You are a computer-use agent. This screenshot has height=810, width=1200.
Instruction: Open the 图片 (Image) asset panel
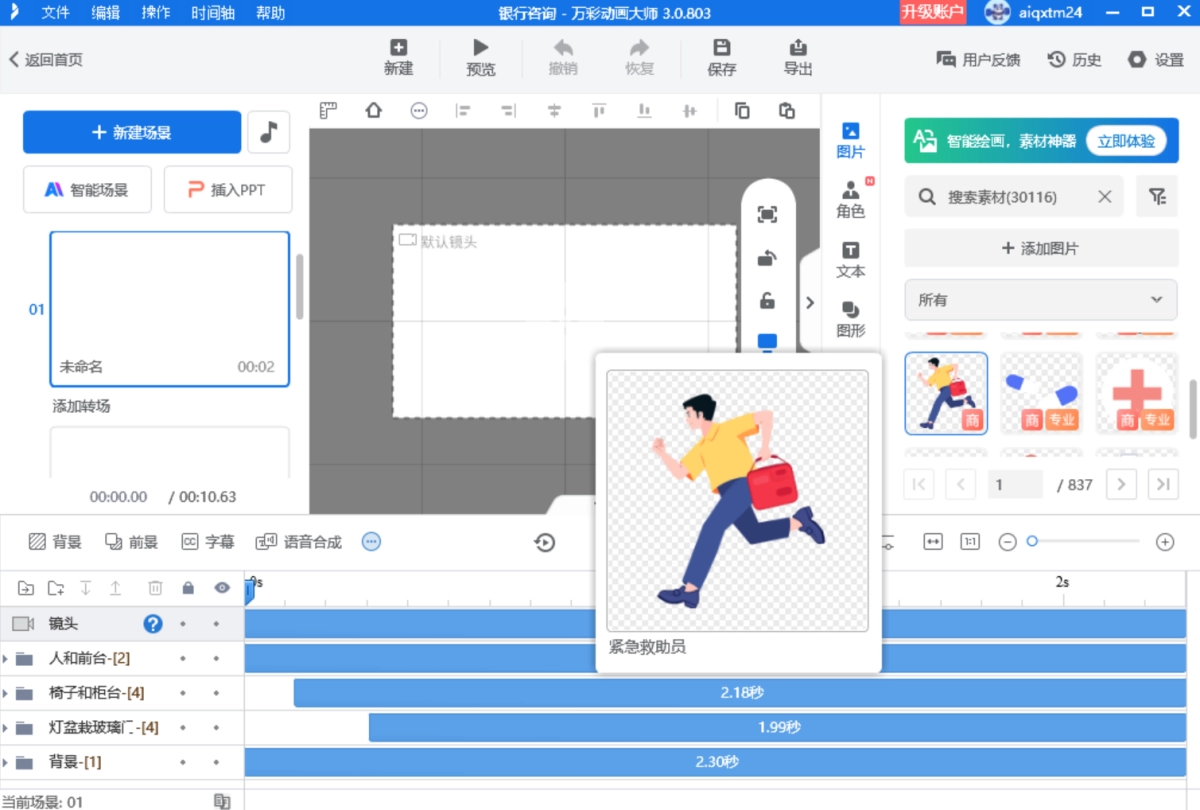coord(850,140)
